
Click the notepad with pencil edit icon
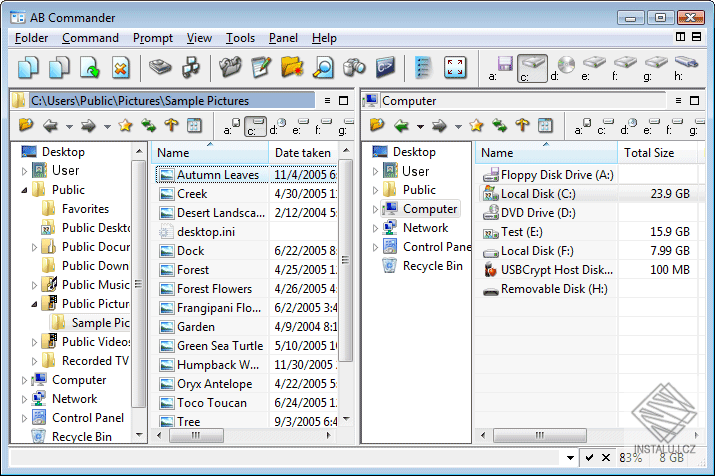pyautogui.click(x=261, y=67)
